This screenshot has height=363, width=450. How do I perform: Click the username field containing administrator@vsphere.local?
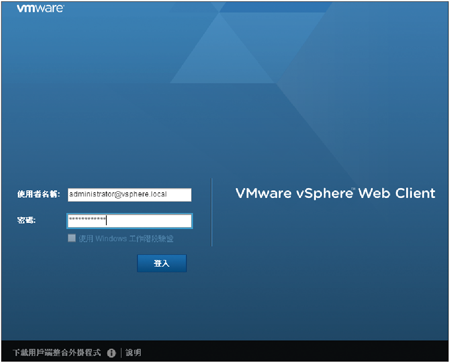129,195
